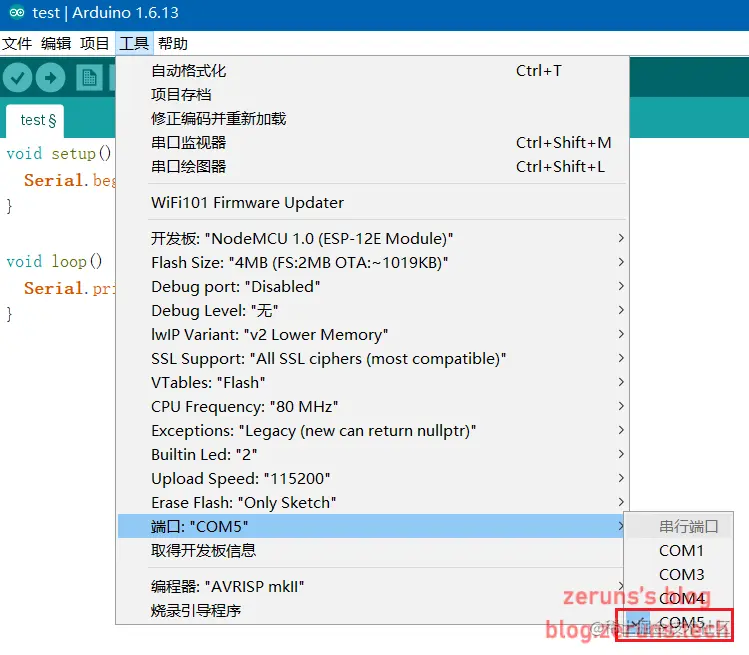
Task: Open the 编辑 menu
Action: [x=56, y=43]
